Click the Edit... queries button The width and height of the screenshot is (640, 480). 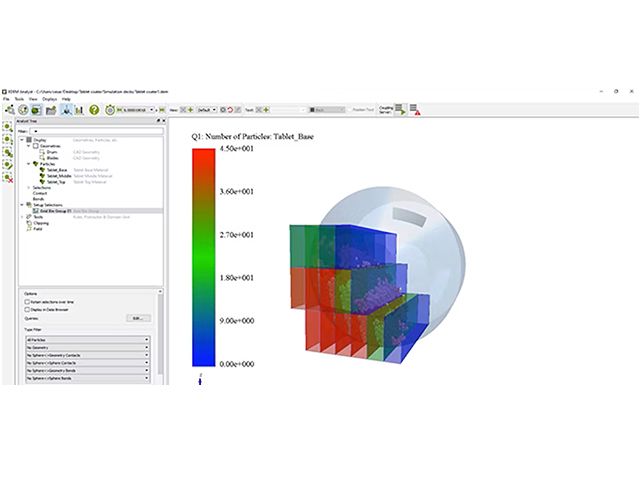138,318
